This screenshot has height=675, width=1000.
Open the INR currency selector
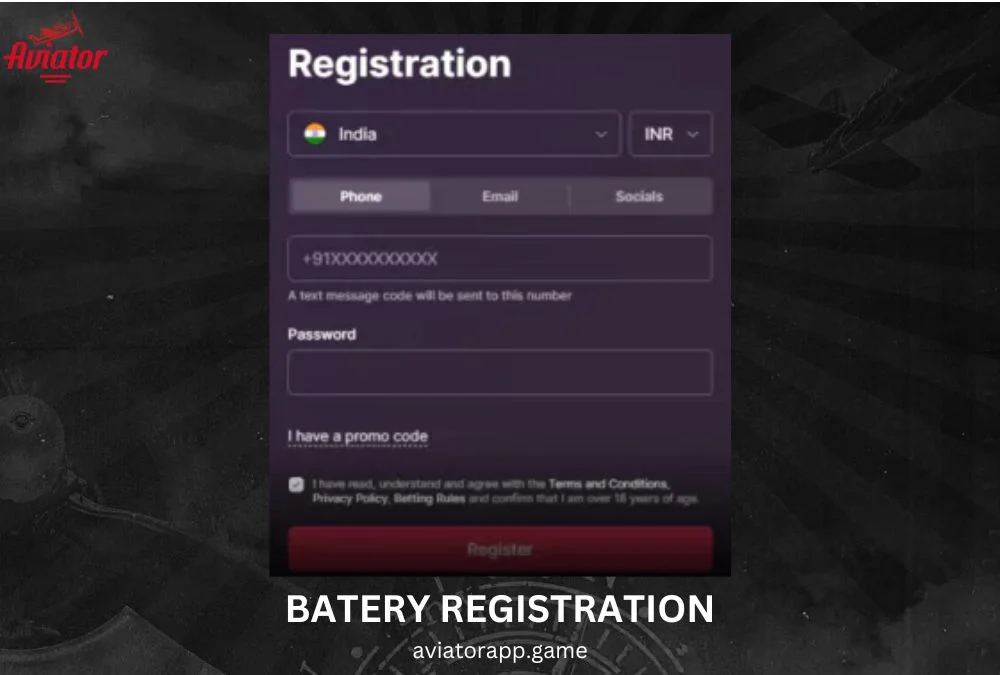pyautogui.click(x=670, y=134)
